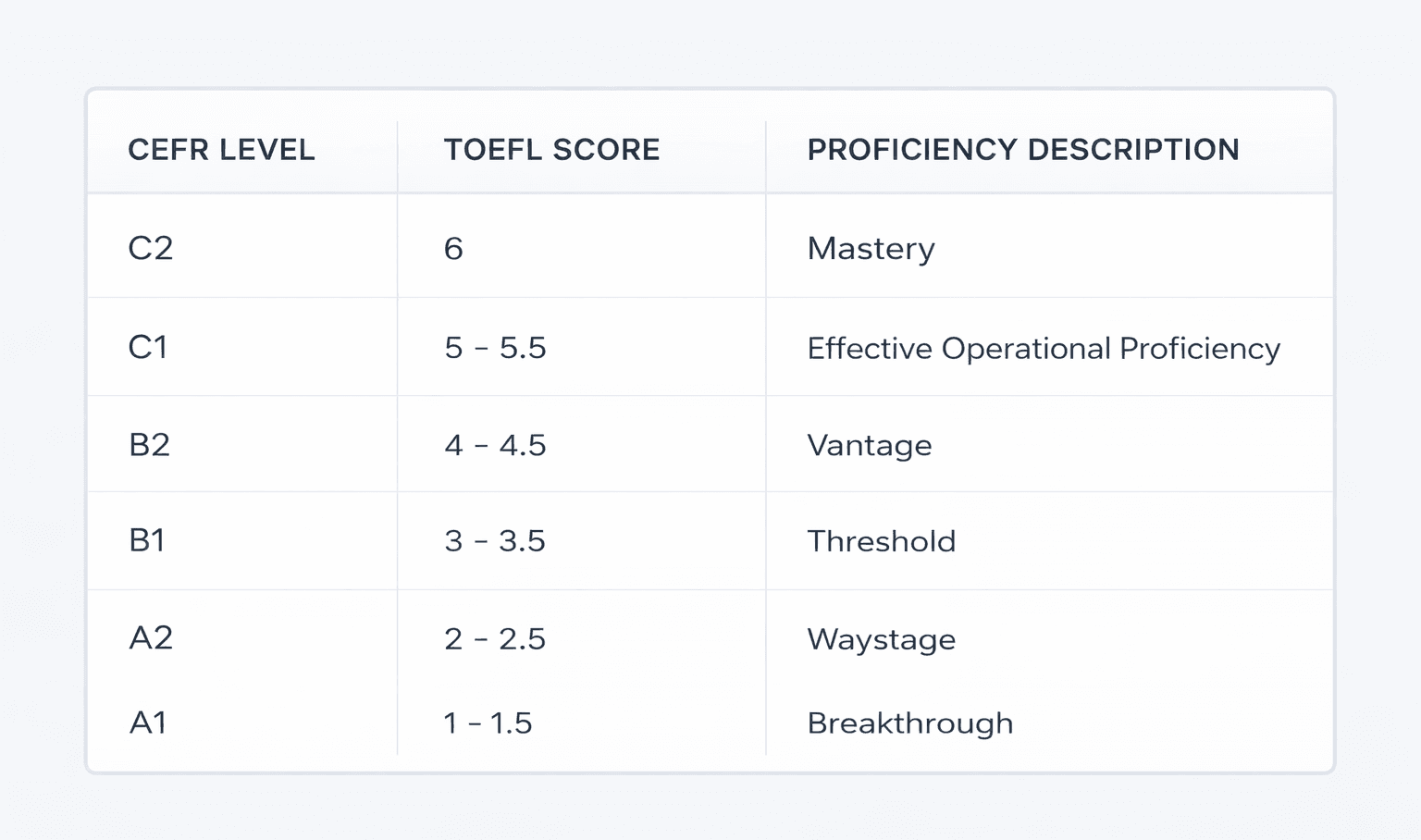
Task: Click the 5 – 5.5 score cell
Action: (x=495, y=348)
